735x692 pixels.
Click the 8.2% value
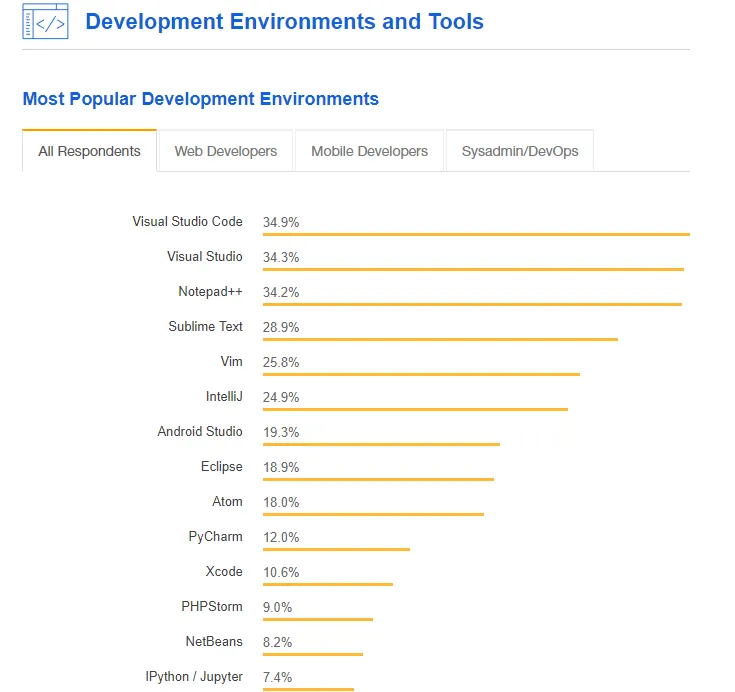(277, 642)
